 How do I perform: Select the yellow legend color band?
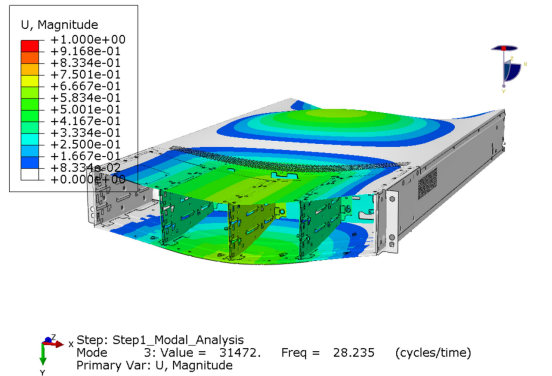coord(30,81)
